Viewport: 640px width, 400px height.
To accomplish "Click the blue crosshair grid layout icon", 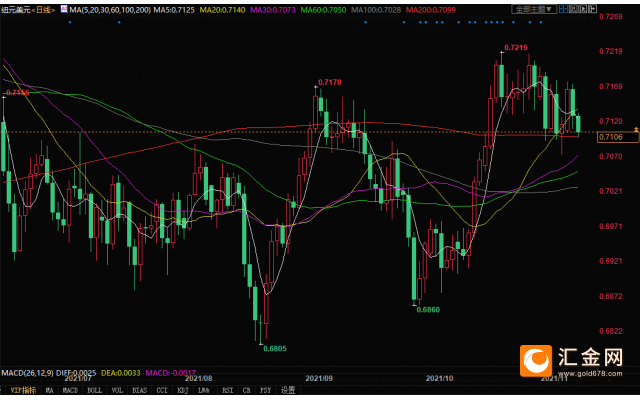I will tap(563, 9).
